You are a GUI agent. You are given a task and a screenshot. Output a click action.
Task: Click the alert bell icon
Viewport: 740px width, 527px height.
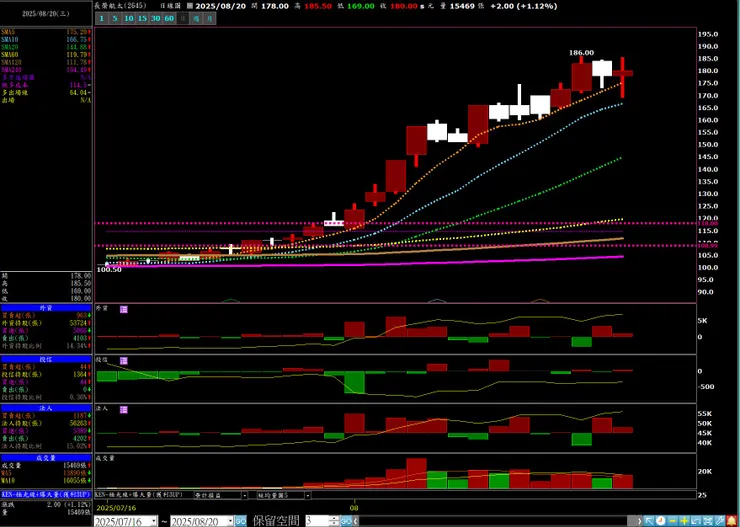click(x=732, y=521)
